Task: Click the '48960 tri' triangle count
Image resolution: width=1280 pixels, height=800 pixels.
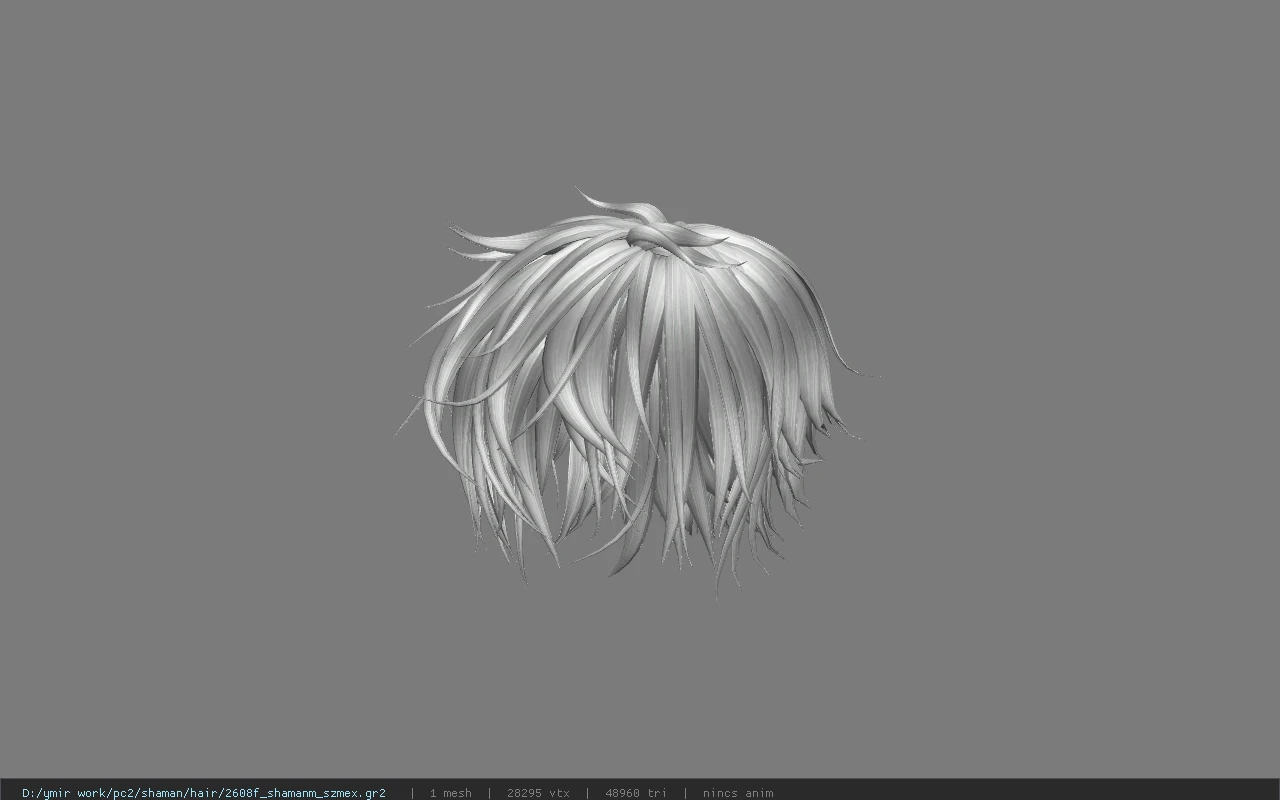Action: [636, 793]
